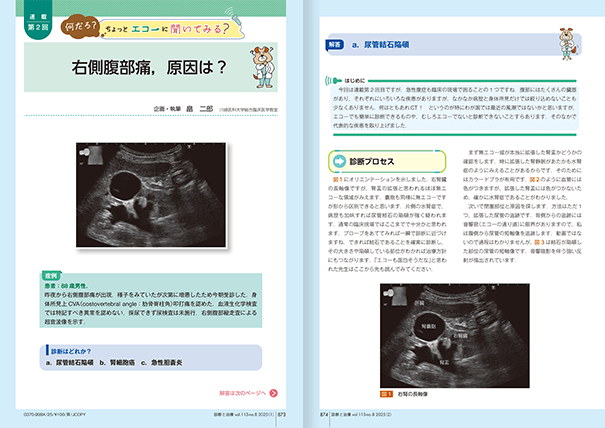
Task: Select answer option c. 急性胆嚢炎
Action: (x=167, y=362)
